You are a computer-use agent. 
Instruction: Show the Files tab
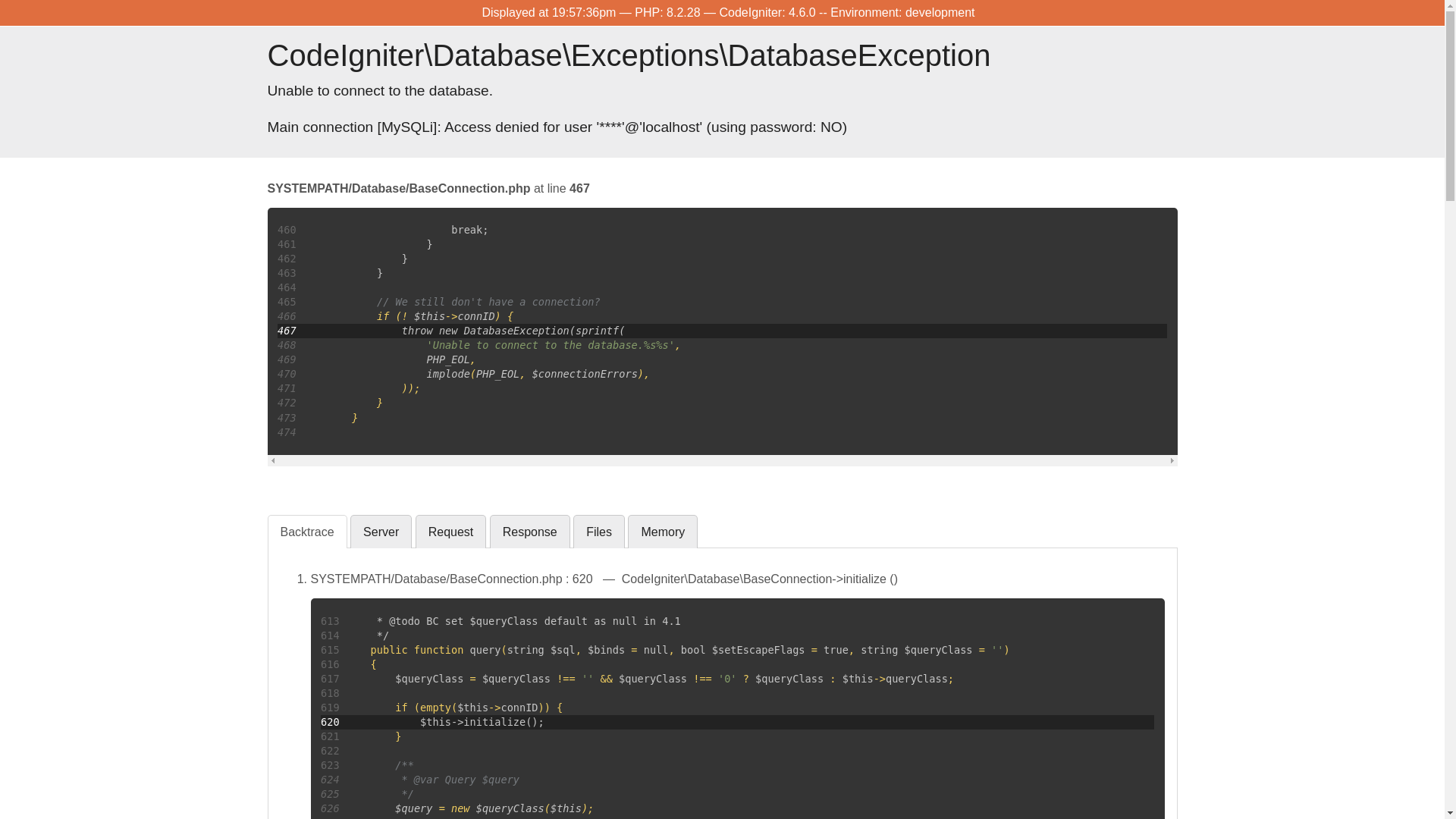click(598, 532)
